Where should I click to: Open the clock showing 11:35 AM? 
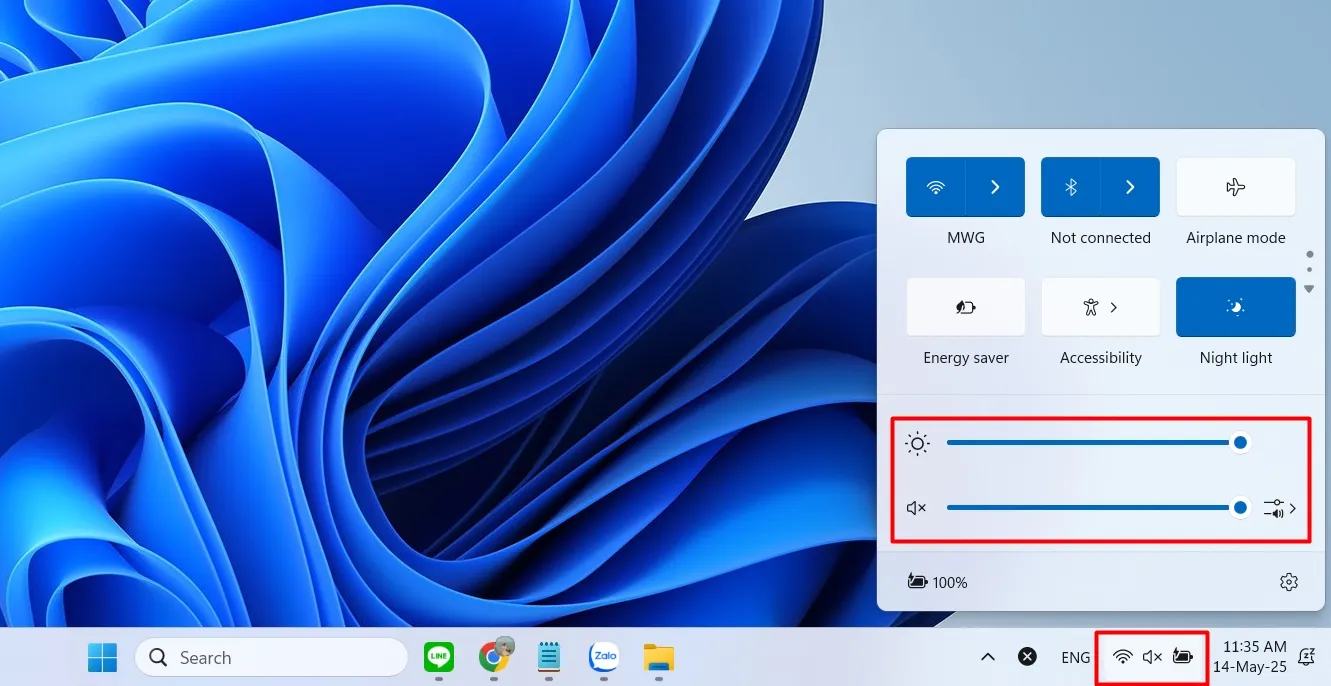[x=1255, y=657]
